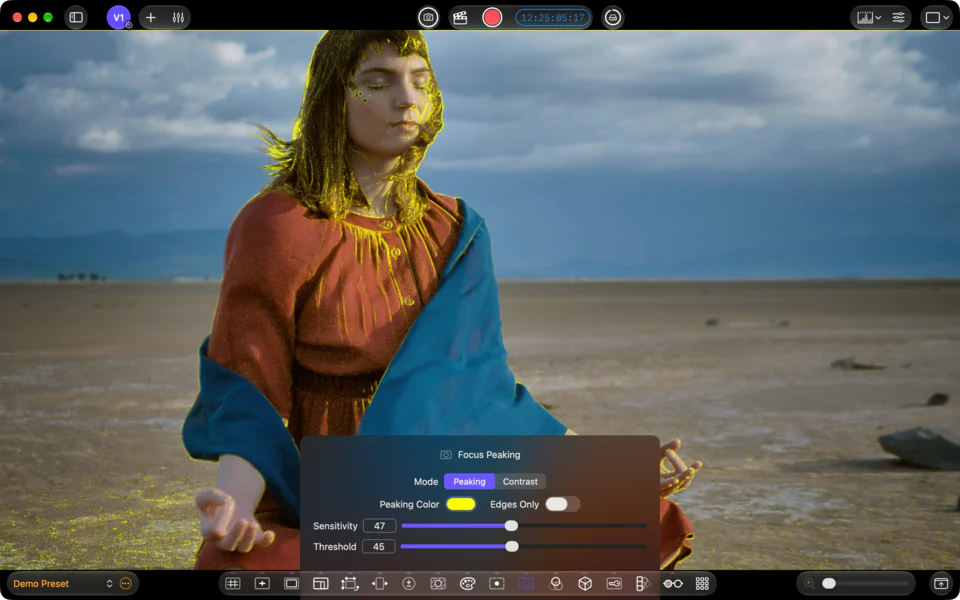Open the all tools grid icon
Screen dimensions: 960x600
[702, 583]
